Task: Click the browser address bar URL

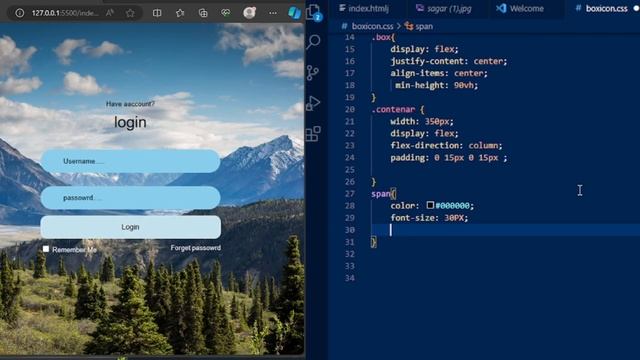Action: (x=64, y=13)
